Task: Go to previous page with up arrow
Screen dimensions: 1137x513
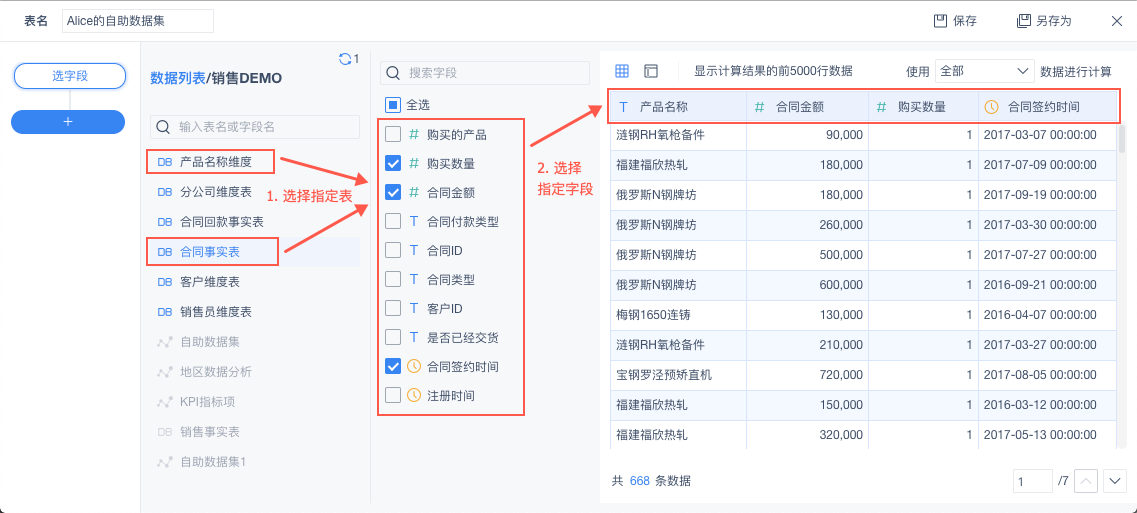Action: tap(1087, 481)
